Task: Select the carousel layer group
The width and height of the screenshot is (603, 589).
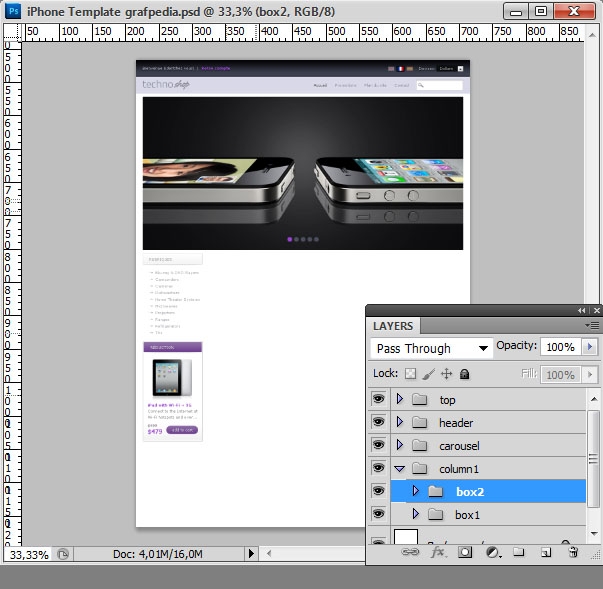Action: click(x=488, y=446)
